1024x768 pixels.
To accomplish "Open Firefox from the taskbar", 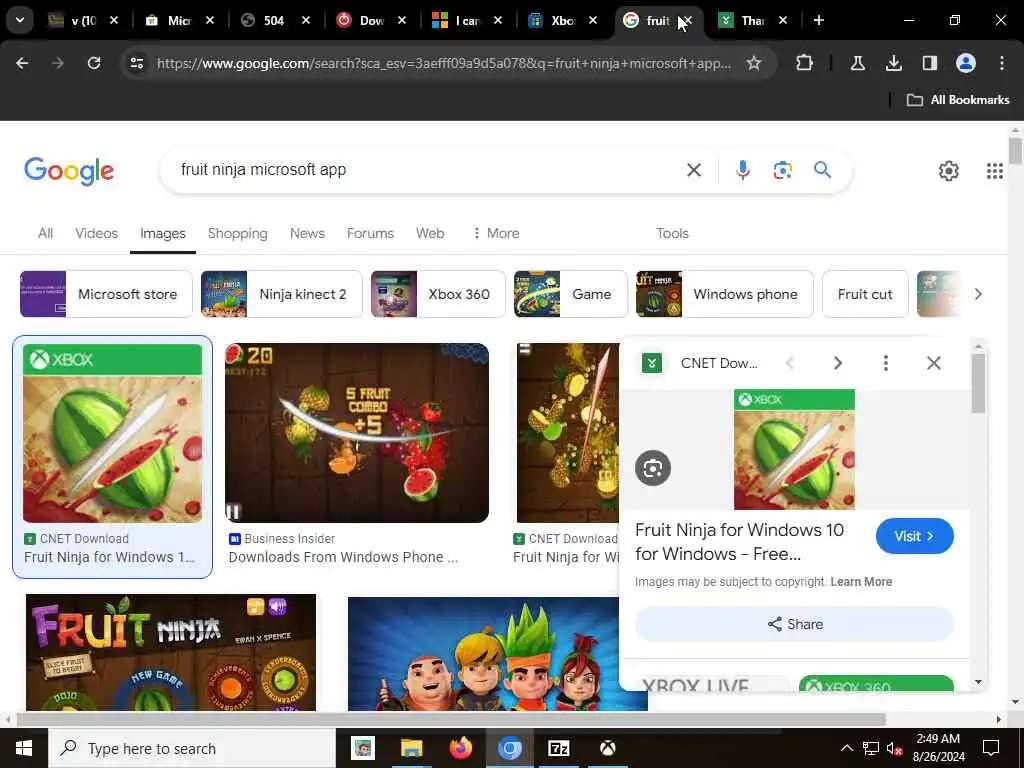I will [460, 748].
